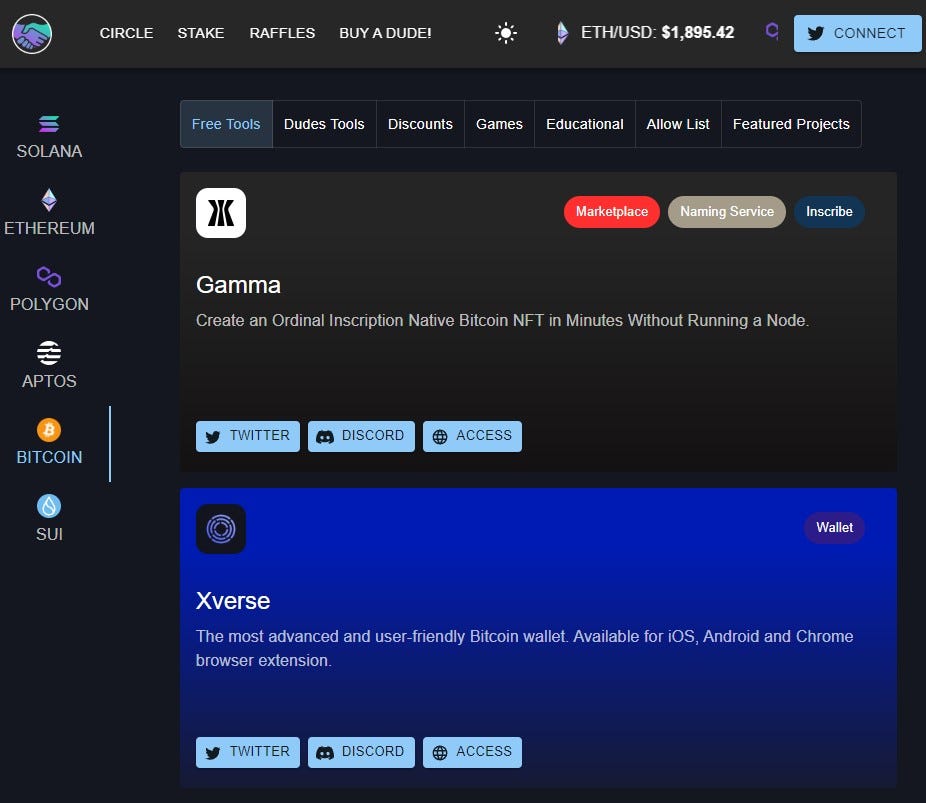Click the Xverse logo thumbnail
926x803 pixels.
tap(221, 529)
